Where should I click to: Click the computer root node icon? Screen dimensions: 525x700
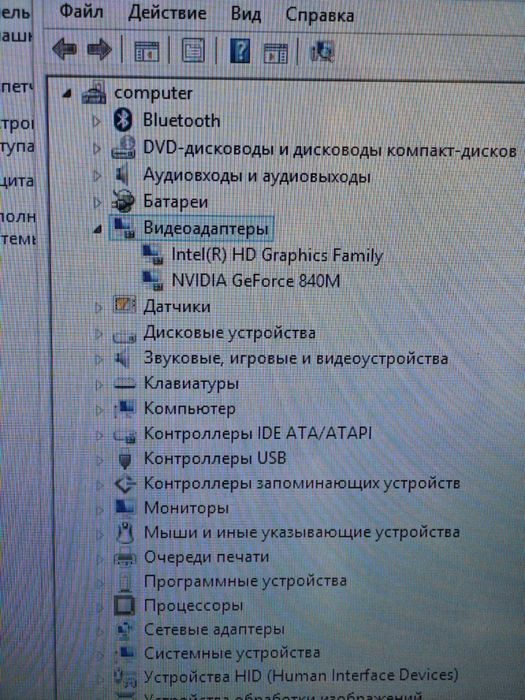point(94,92)
